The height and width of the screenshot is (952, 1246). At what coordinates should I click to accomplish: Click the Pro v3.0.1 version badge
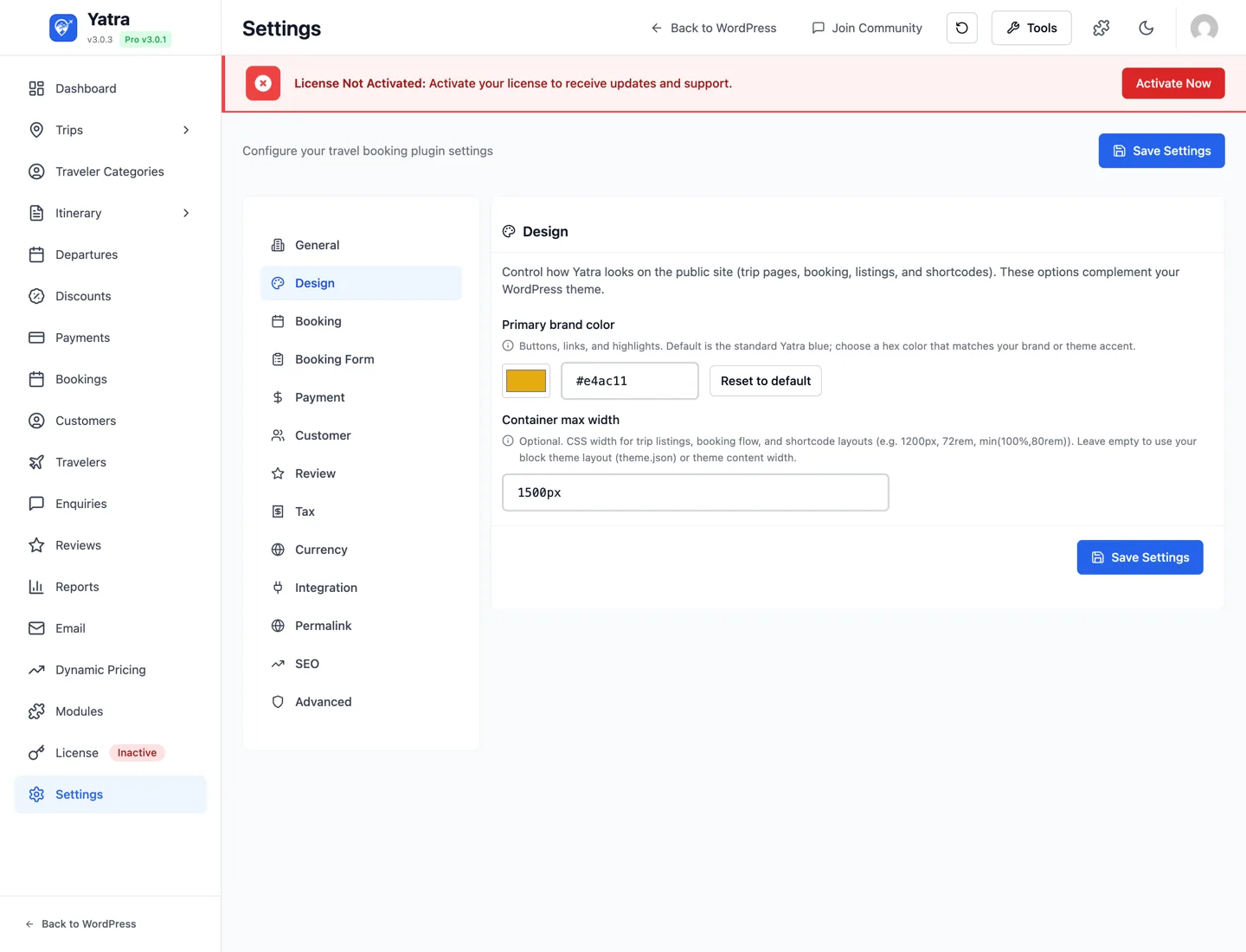pyautogui.click(x=145, y=40)
